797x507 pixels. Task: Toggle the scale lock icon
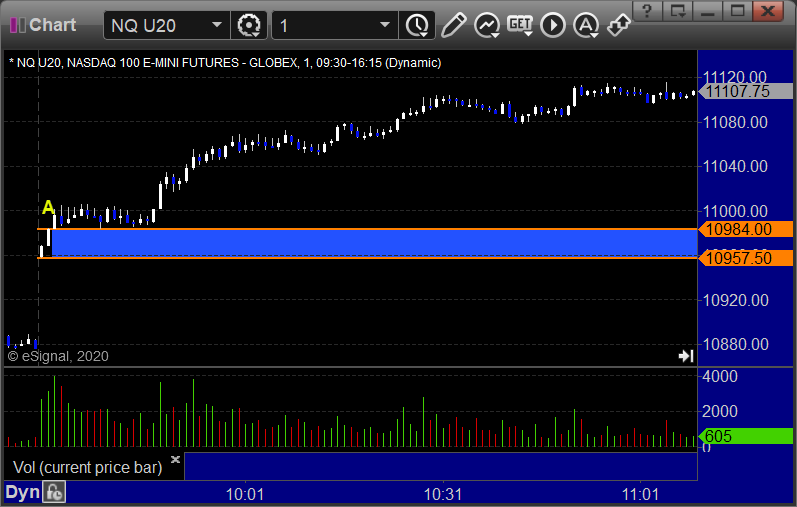54,492
